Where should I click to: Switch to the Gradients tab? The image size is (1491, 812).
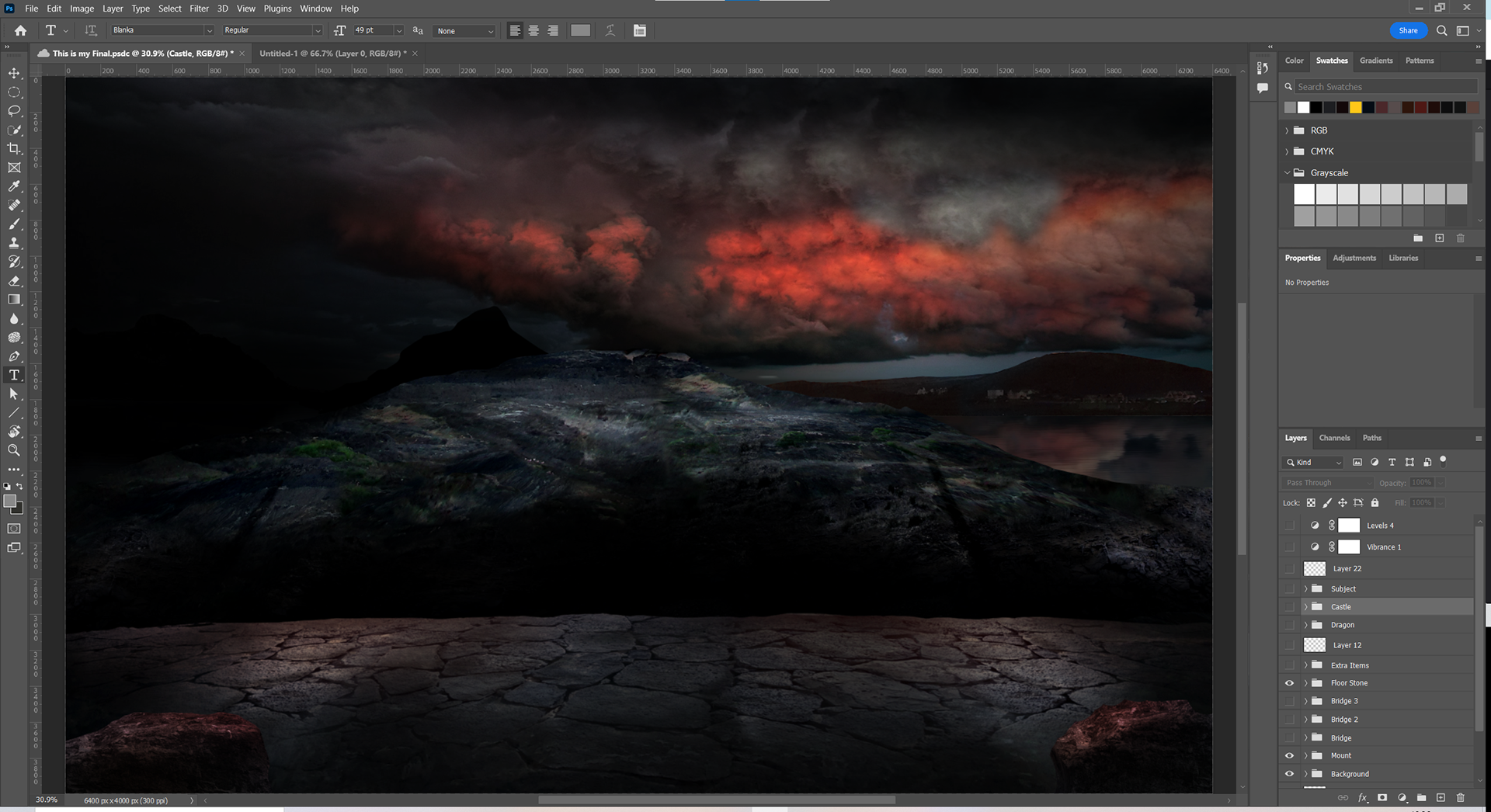[1376, 61]
